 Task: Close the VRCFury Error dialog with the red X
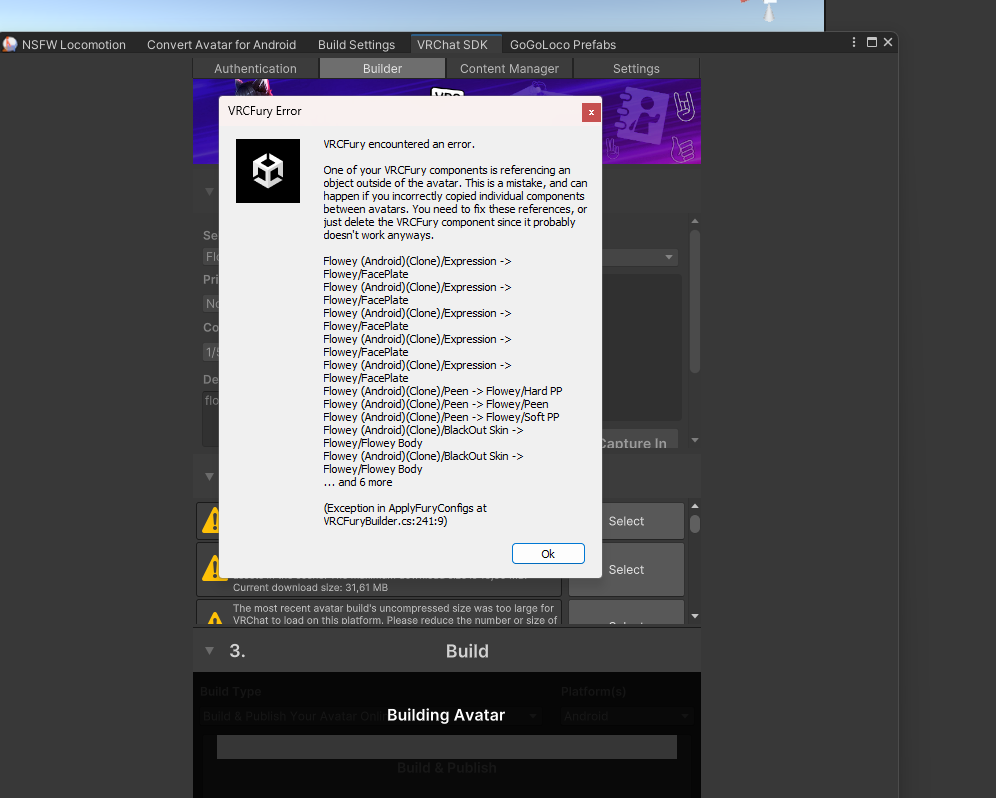coord(591,112)
